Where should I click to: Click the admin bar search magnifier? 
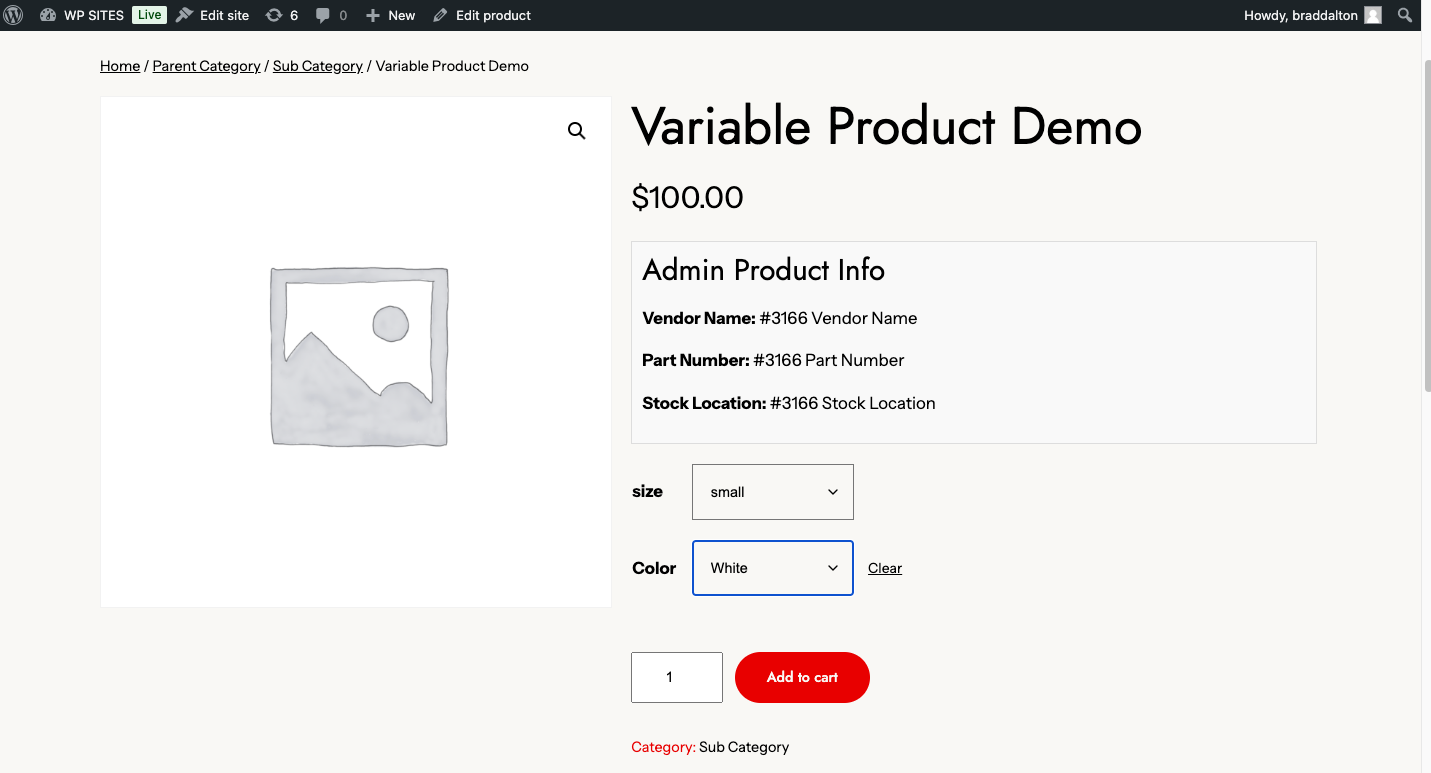tap(1405, 15)
